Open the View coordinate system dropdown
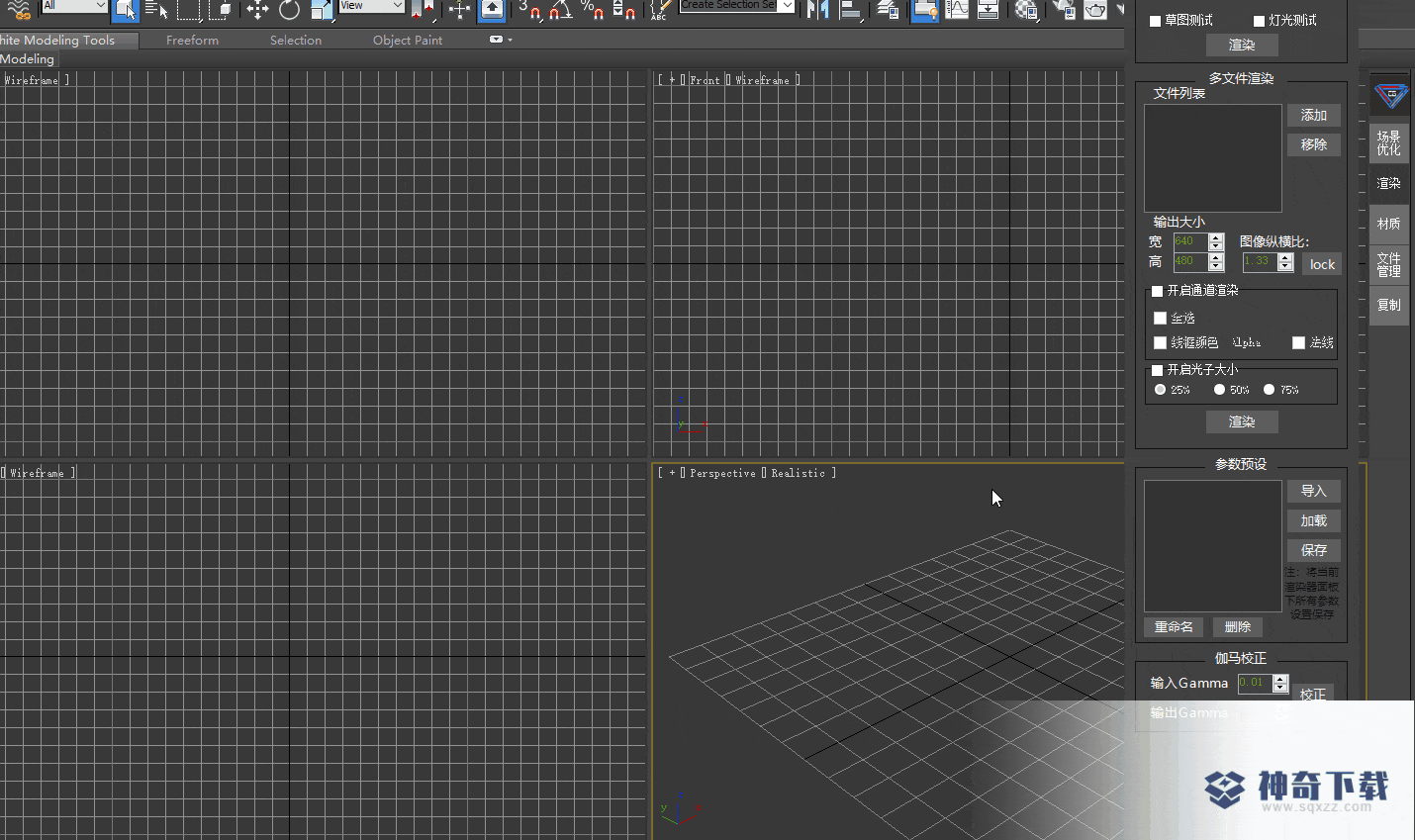 tap(371, 6)
